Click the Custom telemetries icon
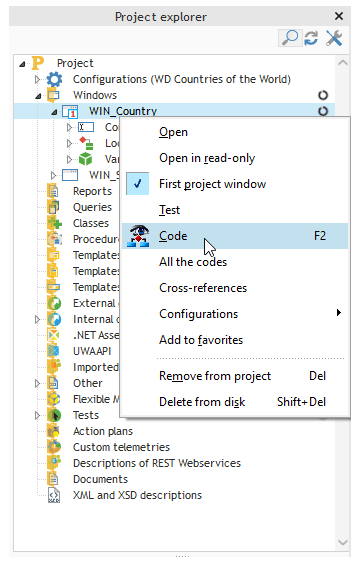Screen dimensions: 362x561 click(54, 447)
